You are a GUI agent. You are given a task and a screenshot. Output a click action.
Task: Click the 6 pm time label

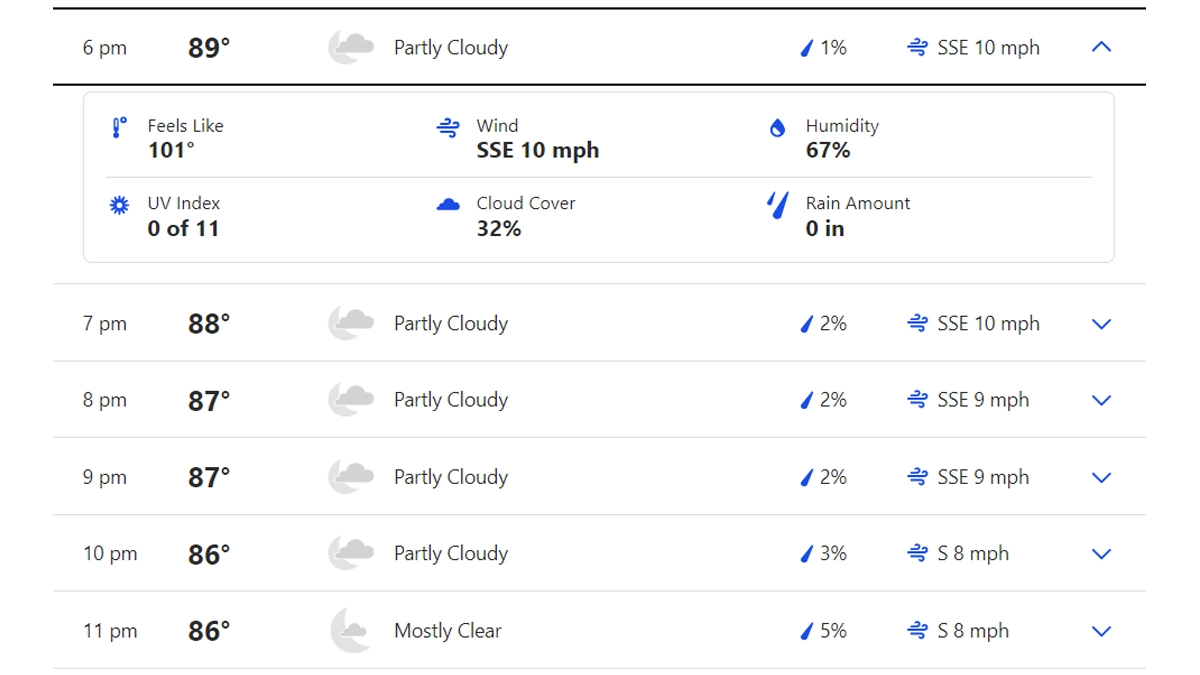[105, 48]
